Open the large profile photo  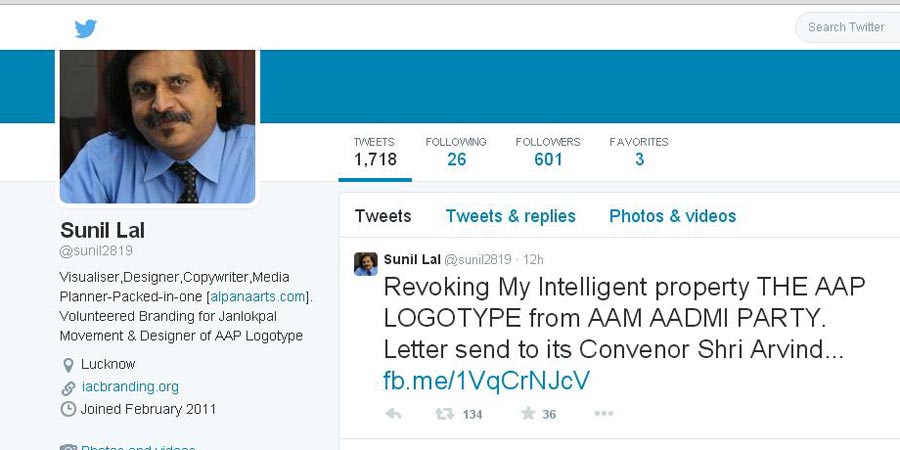[158, 125]
